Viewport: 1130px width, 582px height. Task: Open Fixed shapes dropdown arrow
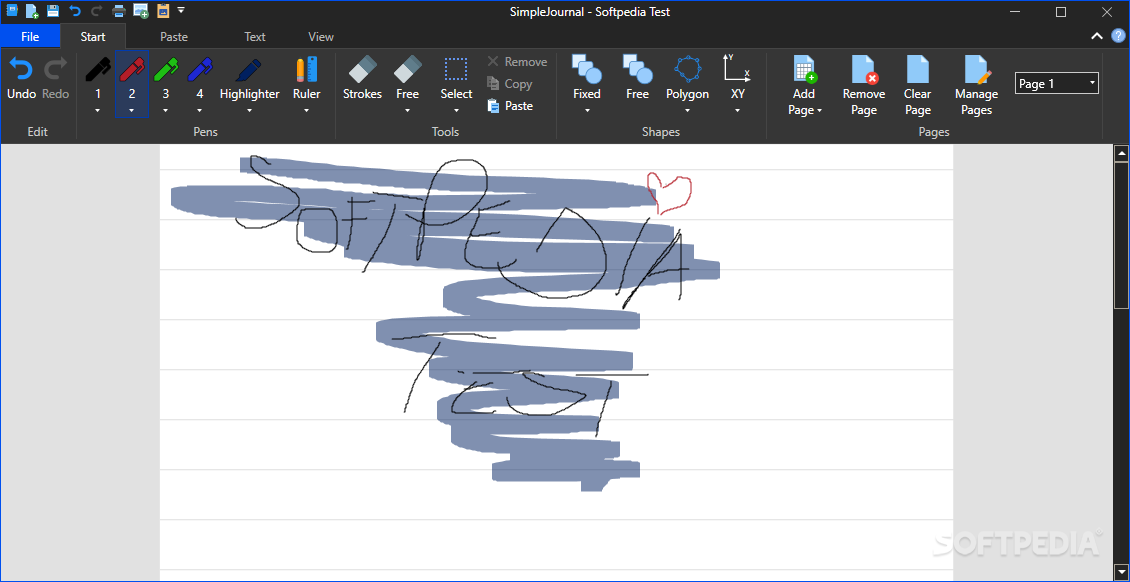[587, 111]
